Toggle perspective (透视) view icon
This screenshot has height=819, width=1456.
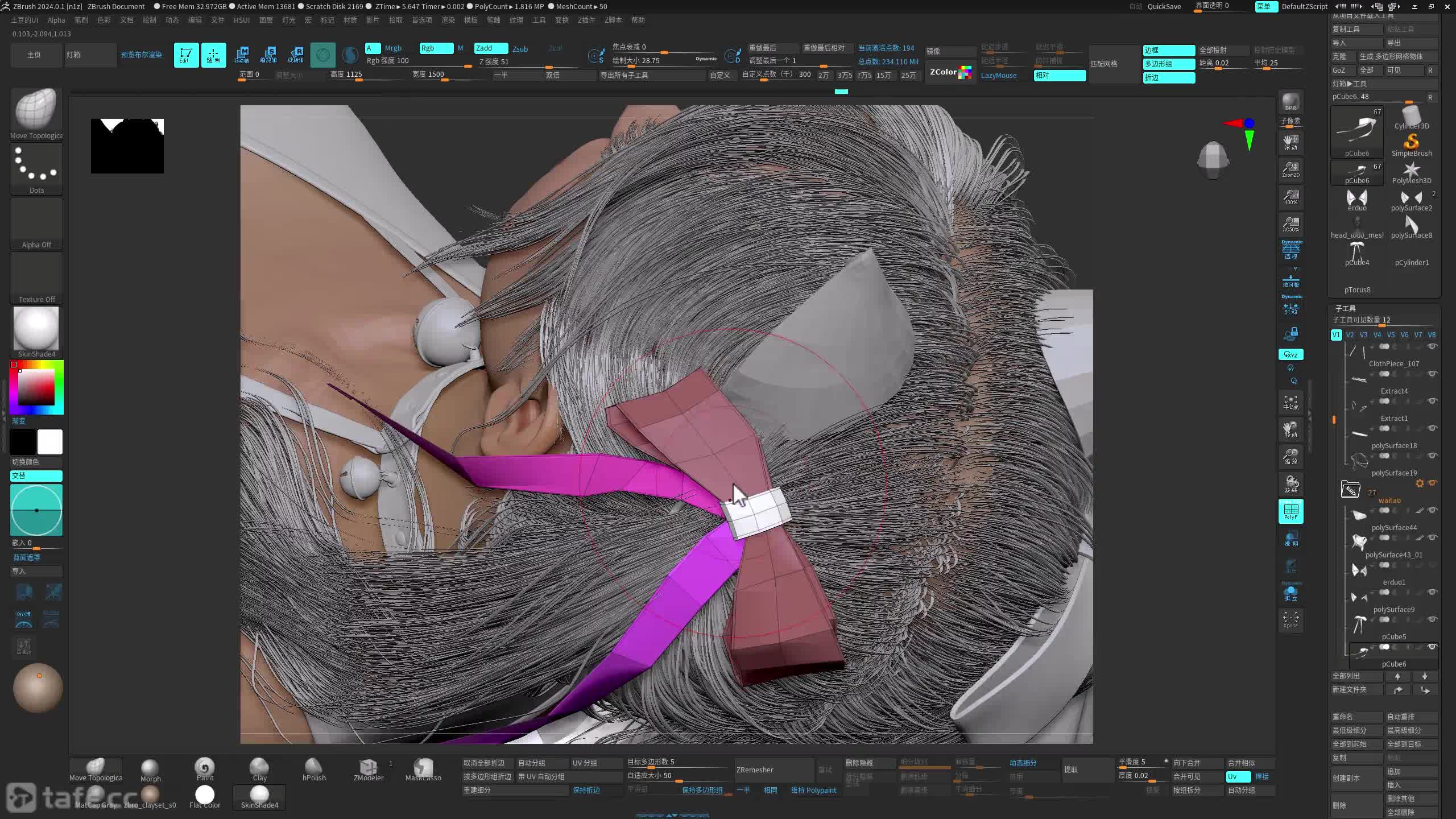tap(1291, 250)
